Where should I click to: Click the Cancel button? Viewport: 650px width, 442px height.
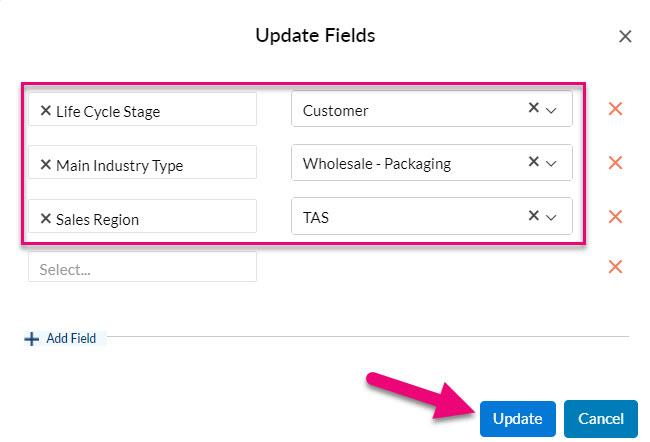click(x=601, y=419)
